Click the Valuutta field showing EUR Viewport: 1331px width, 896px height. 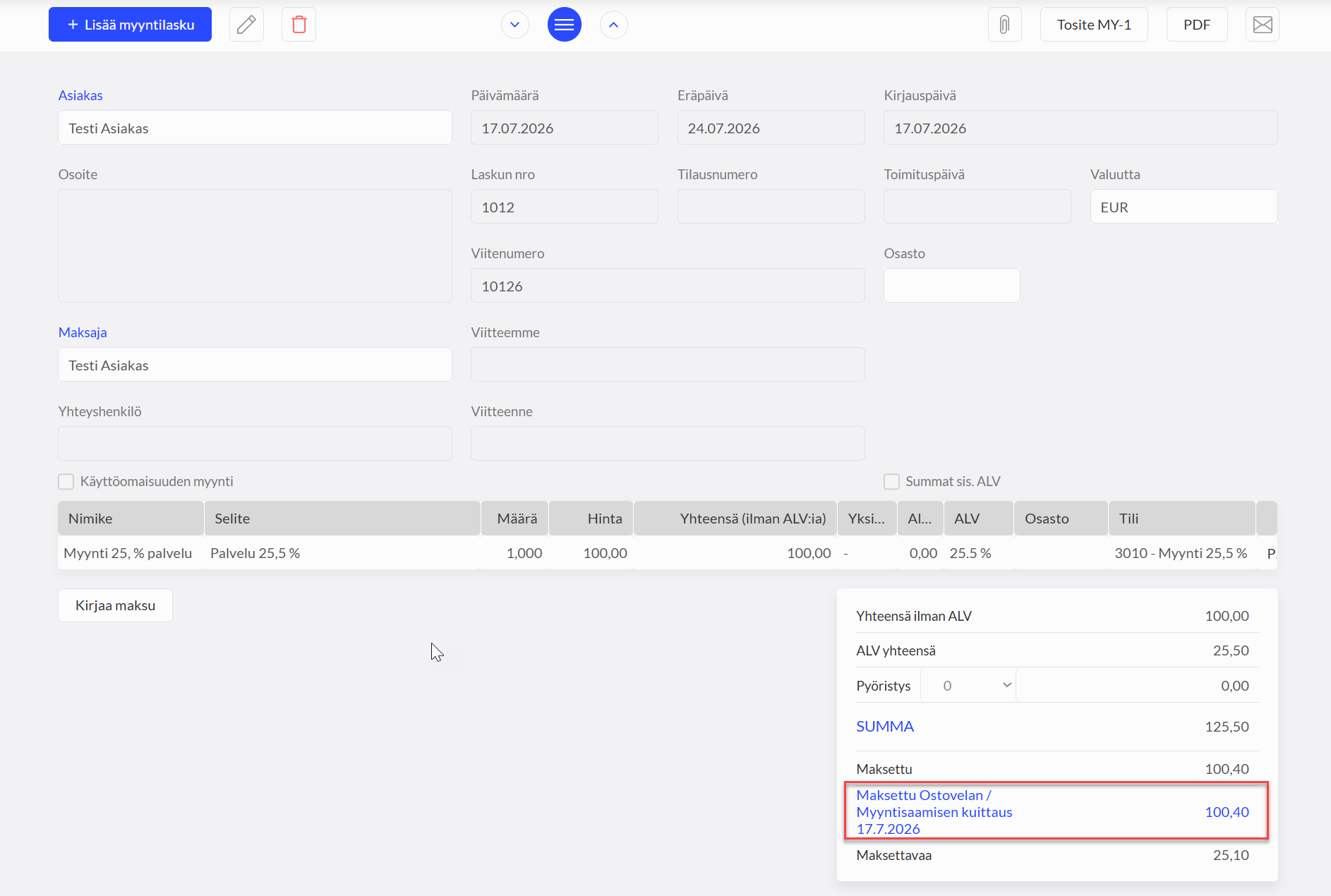1184,207
